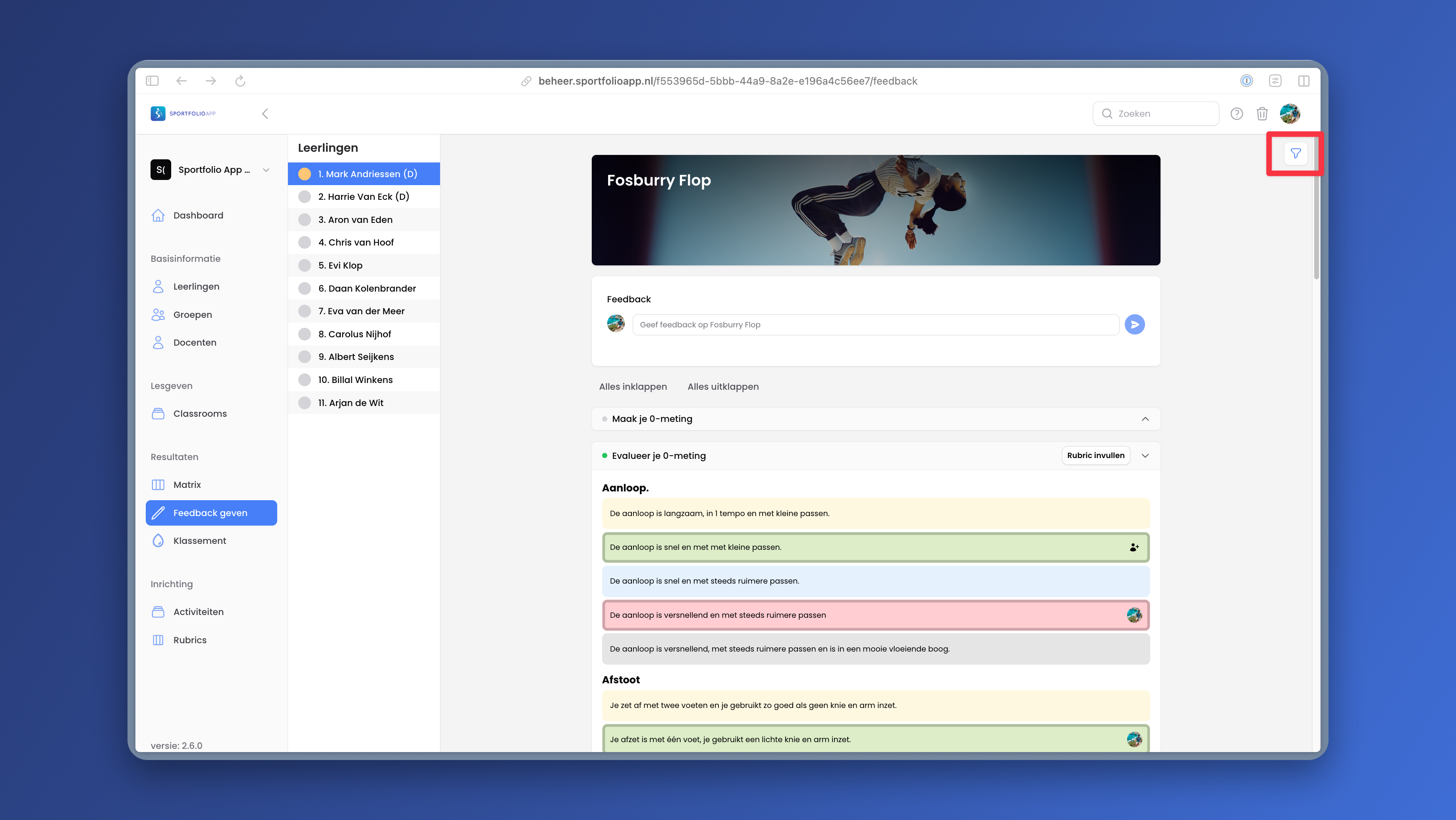Expand chevron next to Rubric invullen
Image resolution: width=1456 pixels, height=820 pixels.
point(1145,456)
